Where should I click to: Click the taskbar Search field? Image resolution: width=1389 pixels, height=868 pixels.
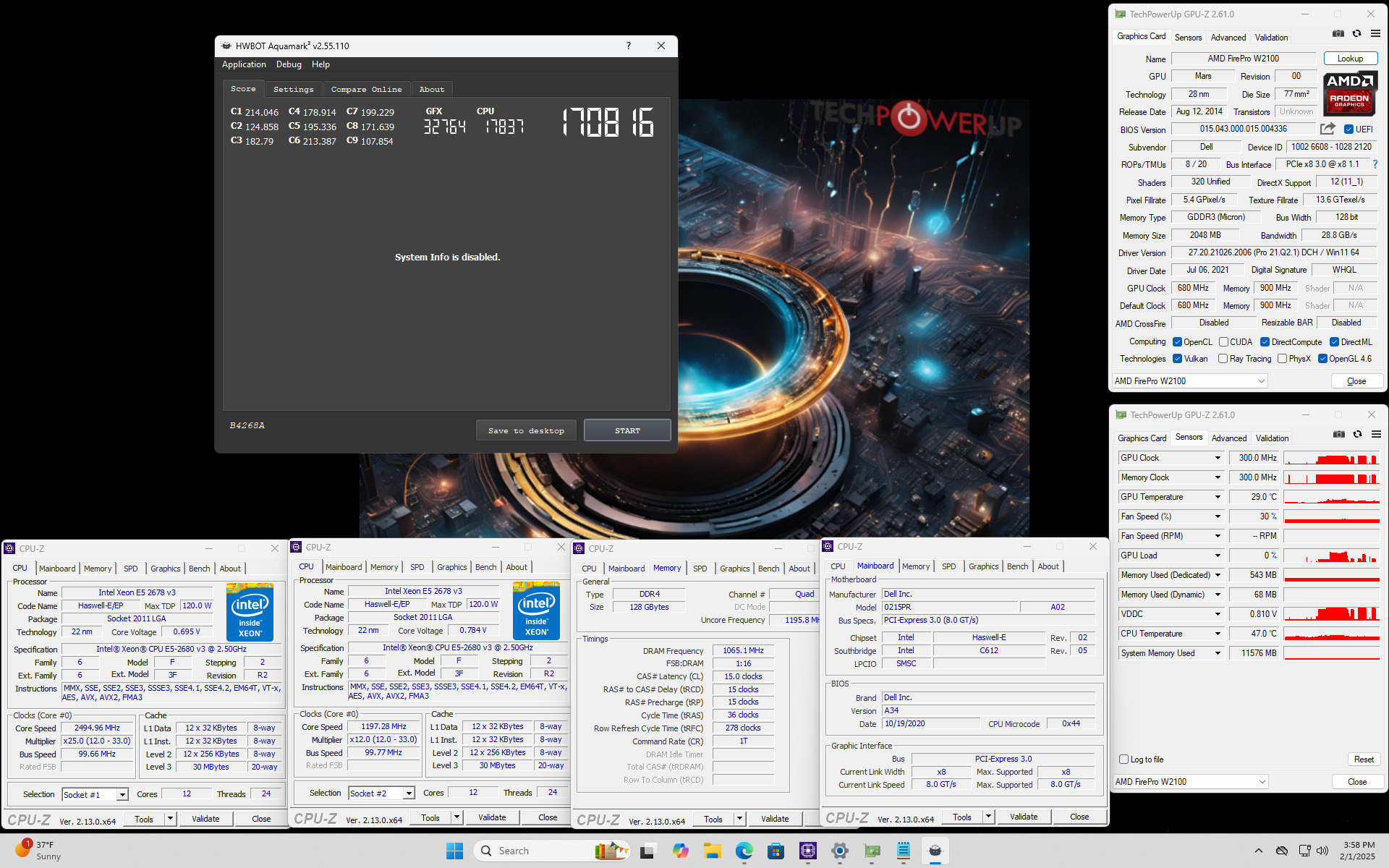coord(551,851)
